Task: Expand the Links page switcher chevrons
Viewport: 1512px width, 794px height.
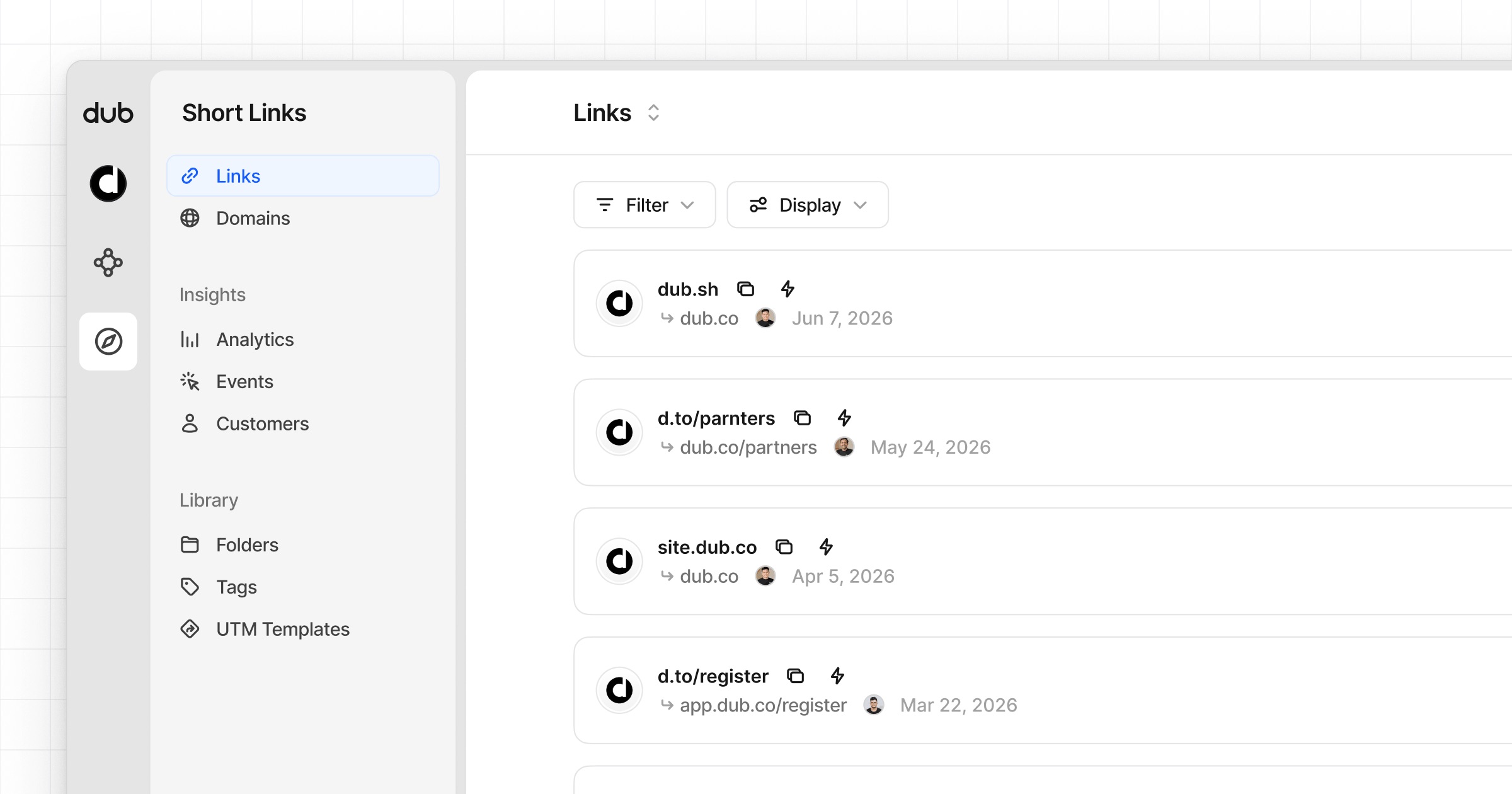Action: click(654, 113)
